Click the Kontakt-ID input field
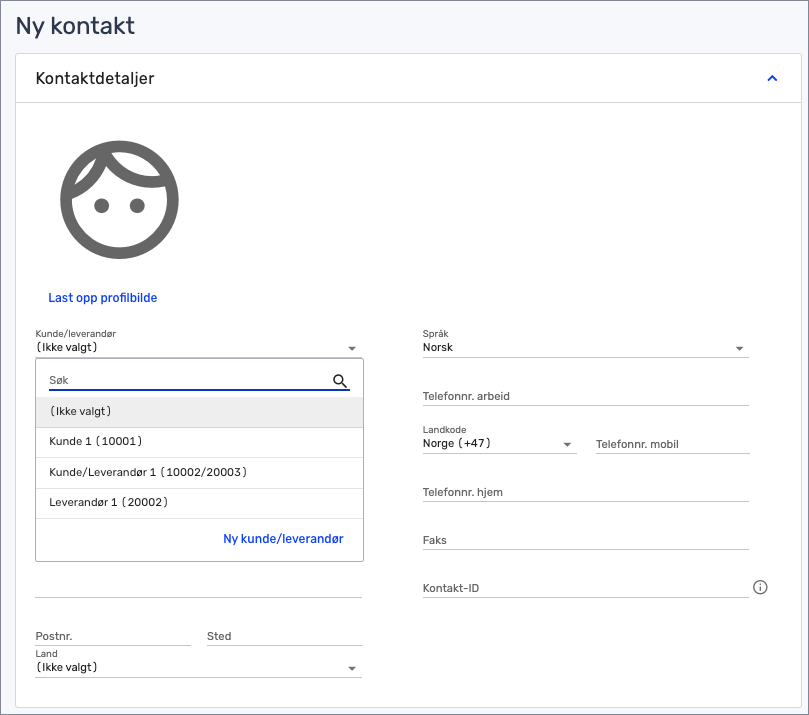Image resolution: width=809 pixels, height=715 pixels. click(x=586, y=588)
